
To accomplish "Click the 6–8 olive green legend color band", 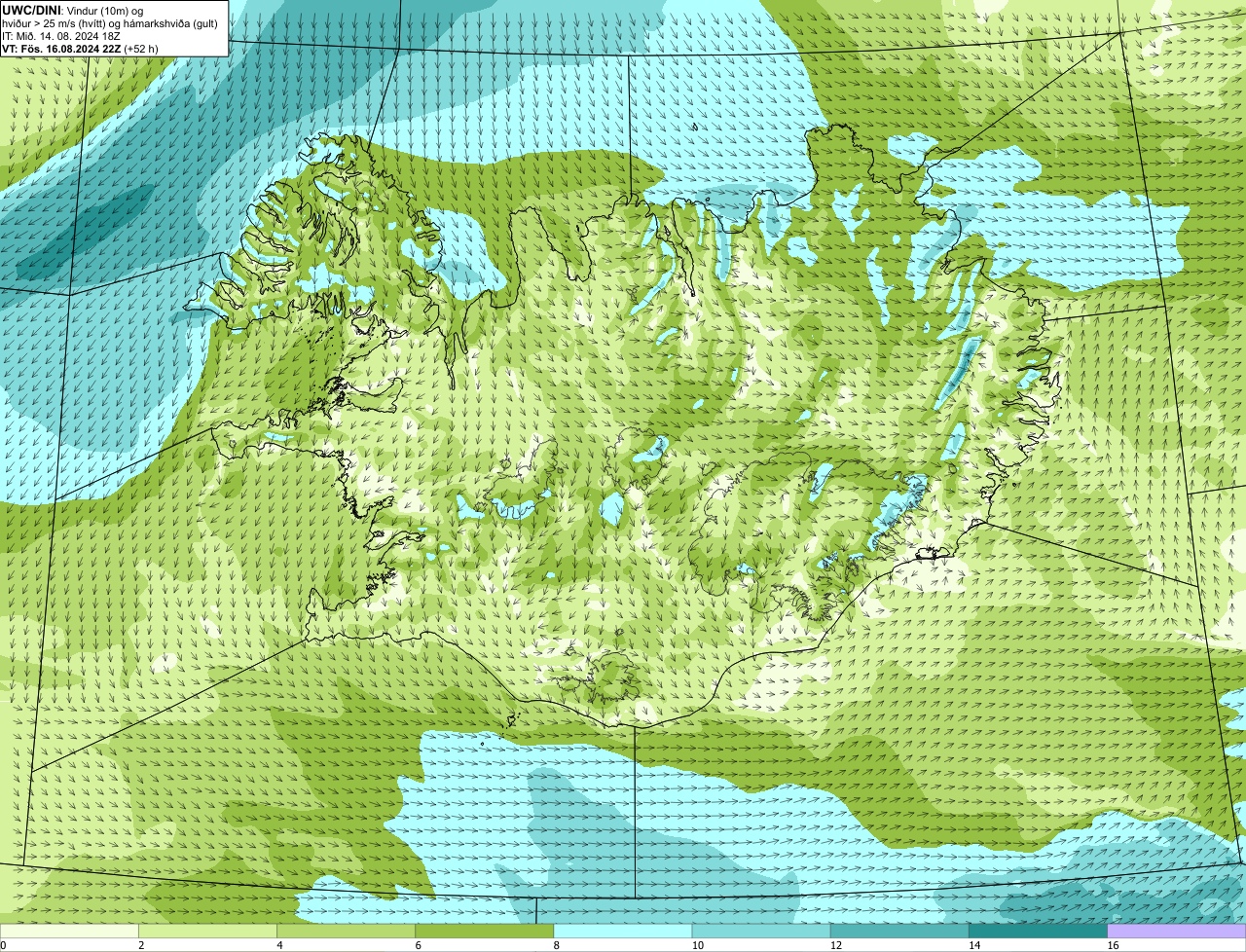I will tap(485, 931).
